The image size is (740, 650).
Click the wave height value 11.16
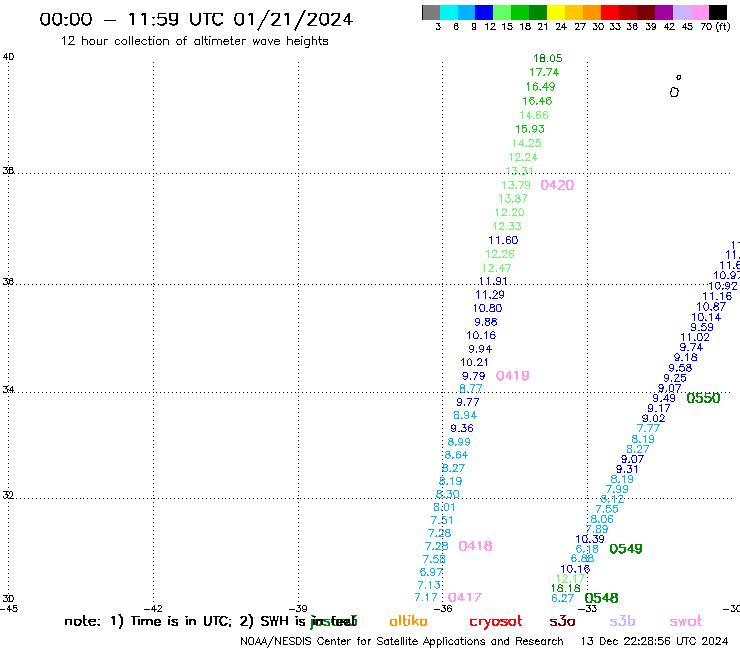(717, 296)
